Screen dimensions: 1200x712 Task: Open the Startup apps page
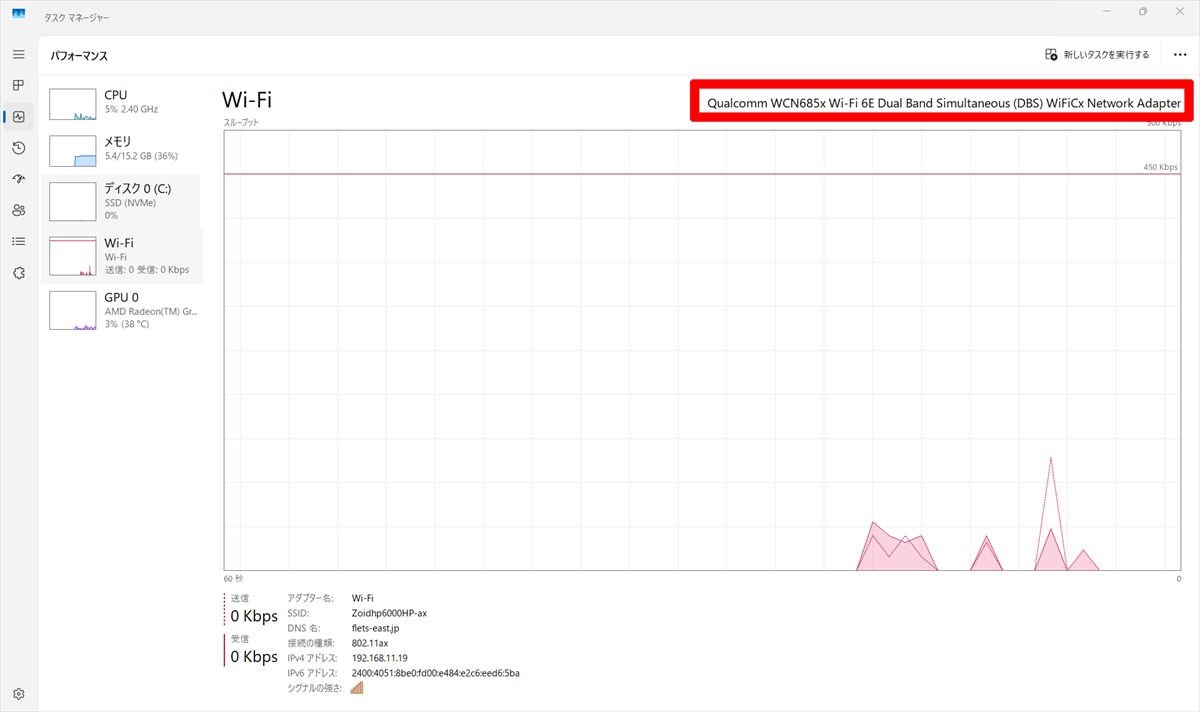tap(18, 179)
